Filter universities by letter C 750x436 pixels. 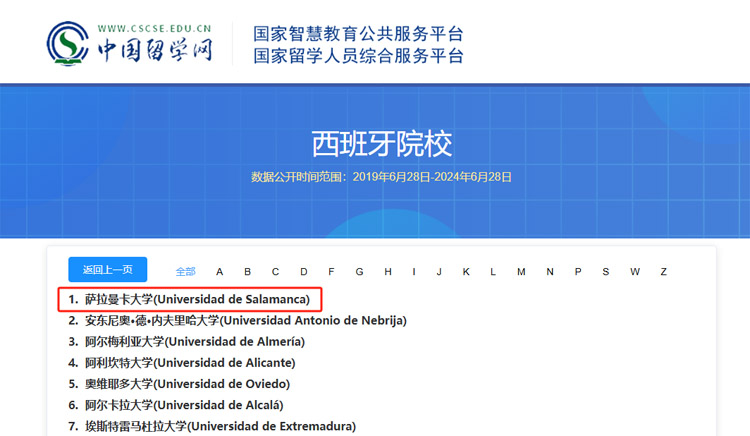276,272
